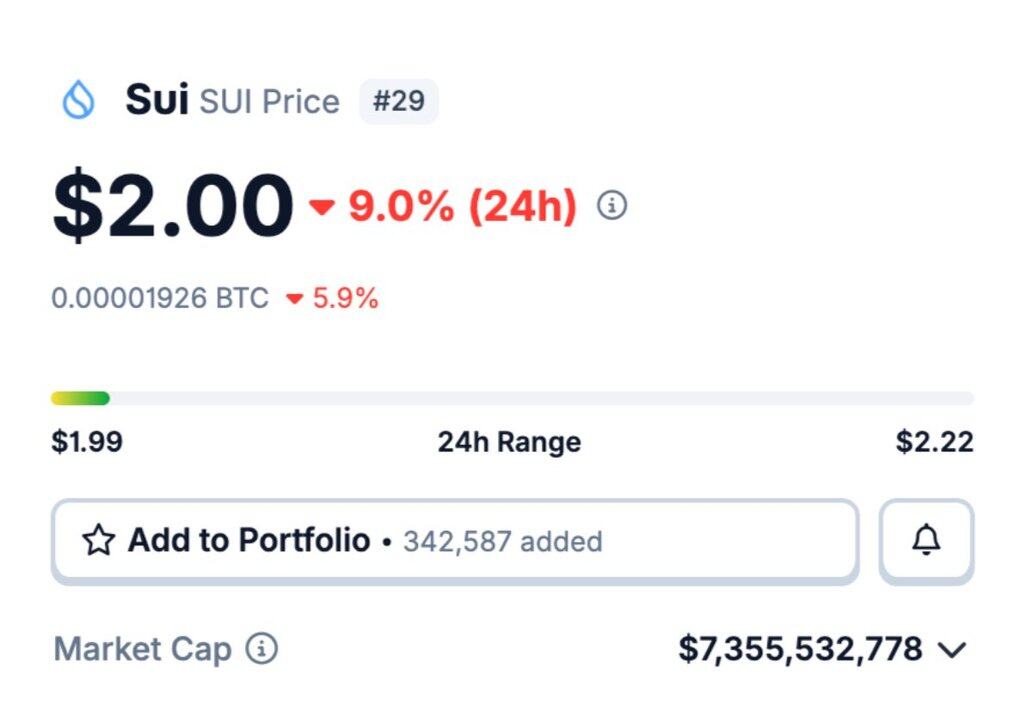
Task: Click the red down arrow before 5.9%
Action: click(294, 299)
